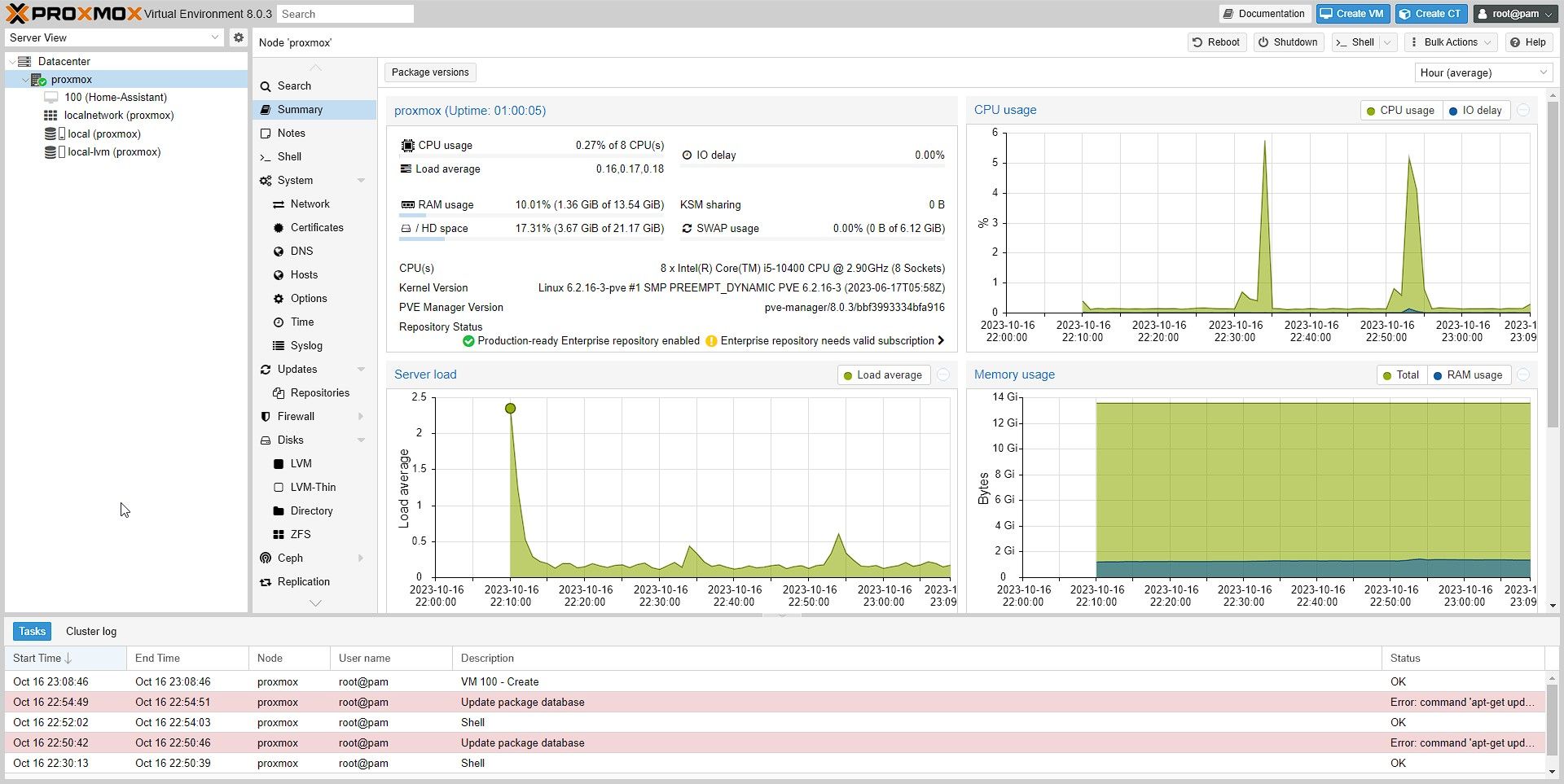Click the Create VM button
1564x784 pixels.
tap(1352, 13)
